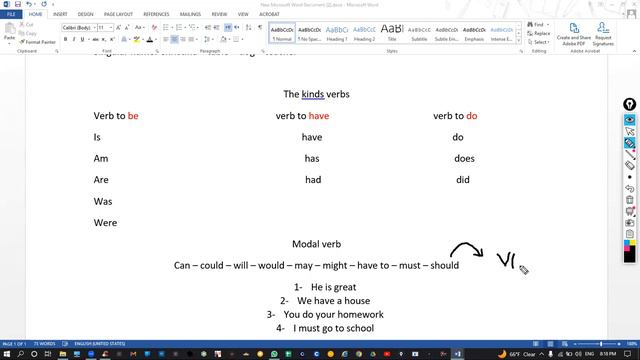Viewport: 640px width, 360px height.
Task: Click the Text Highlight Color button
Action: pos(136,40)
